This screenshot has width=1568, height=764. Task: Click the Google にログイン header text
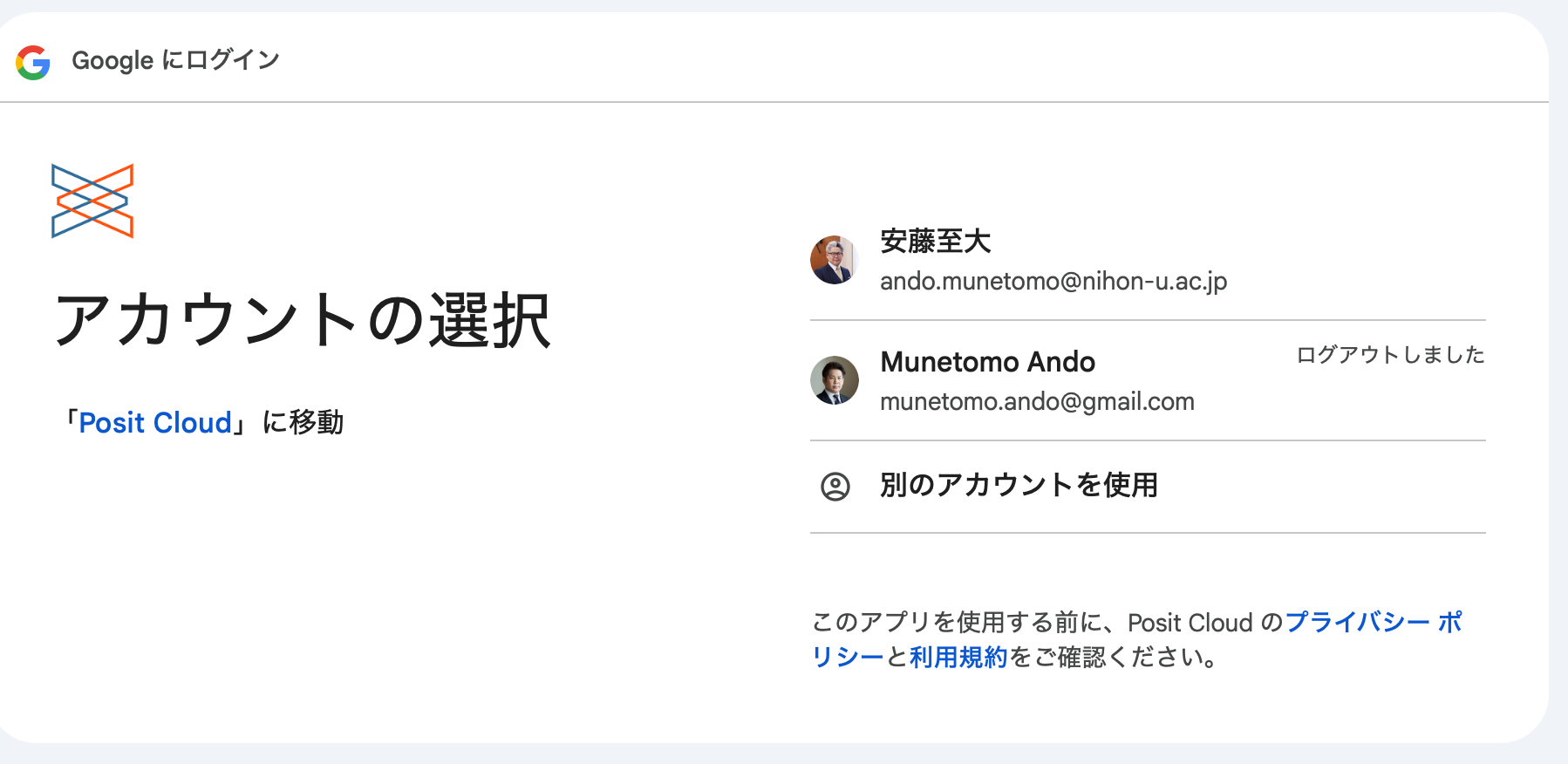coord(175,60)
